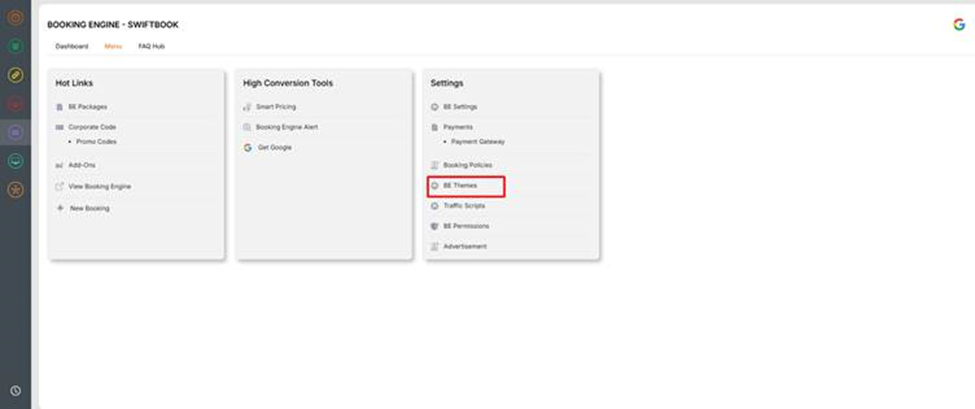
Task: Open BE Packages under Hot Links
Action: [x=87, y=106]
